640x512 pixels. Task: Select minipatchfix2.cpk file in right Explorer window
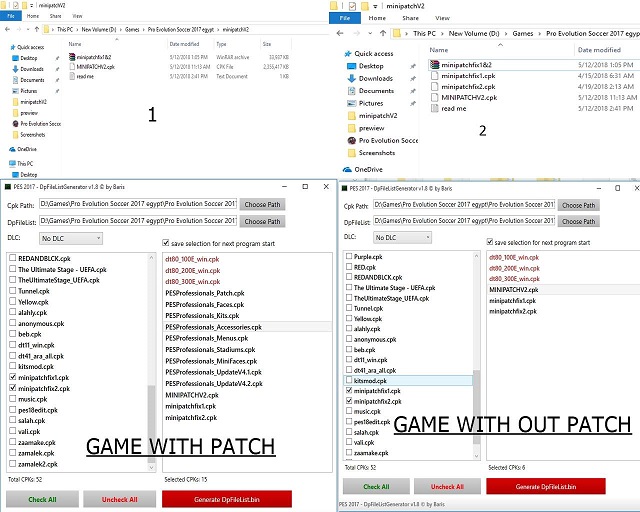click(468, 87)
